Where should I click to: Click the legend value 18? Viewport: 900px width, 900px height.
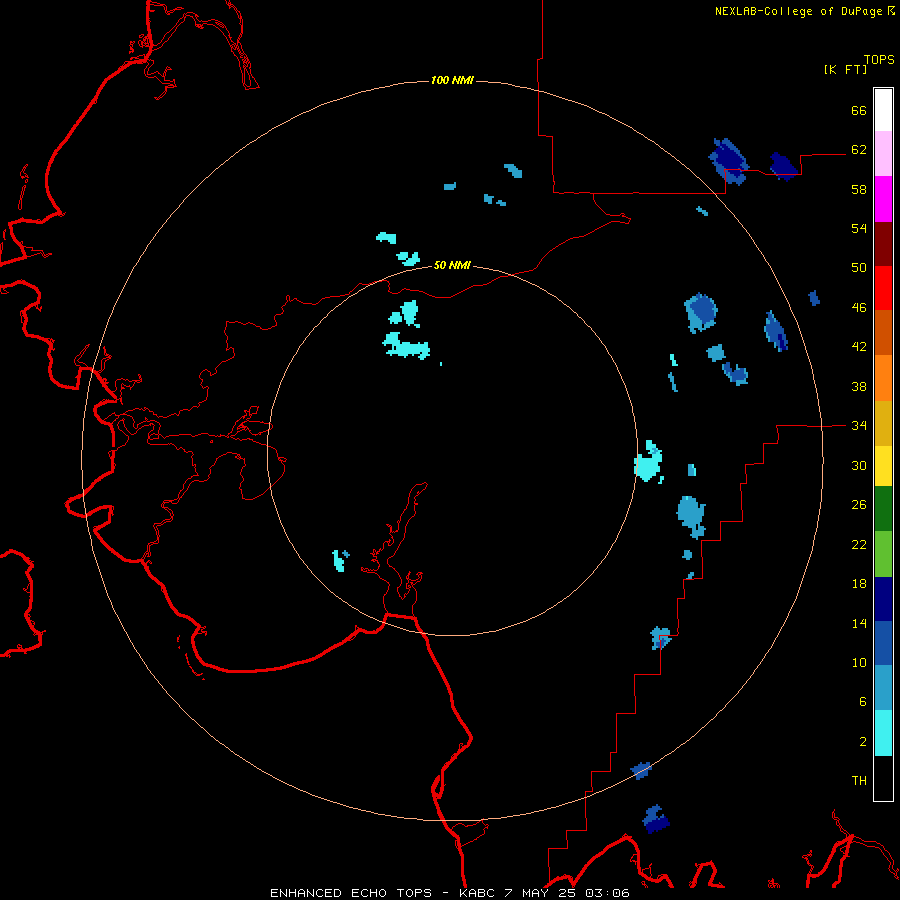pyautogui.click(x=859, y=584)
